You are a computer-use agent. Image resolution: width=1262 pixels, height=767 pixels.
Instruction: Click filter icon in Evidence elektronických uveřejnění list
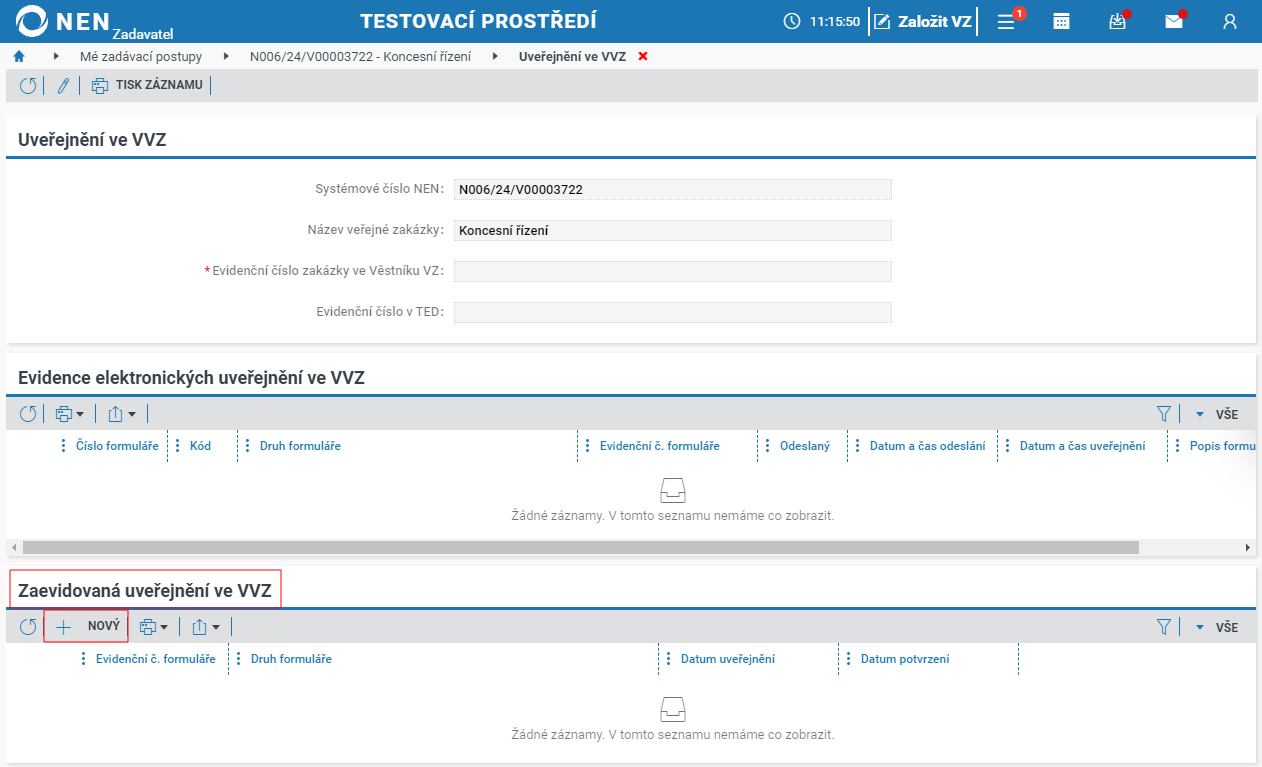1163,414
